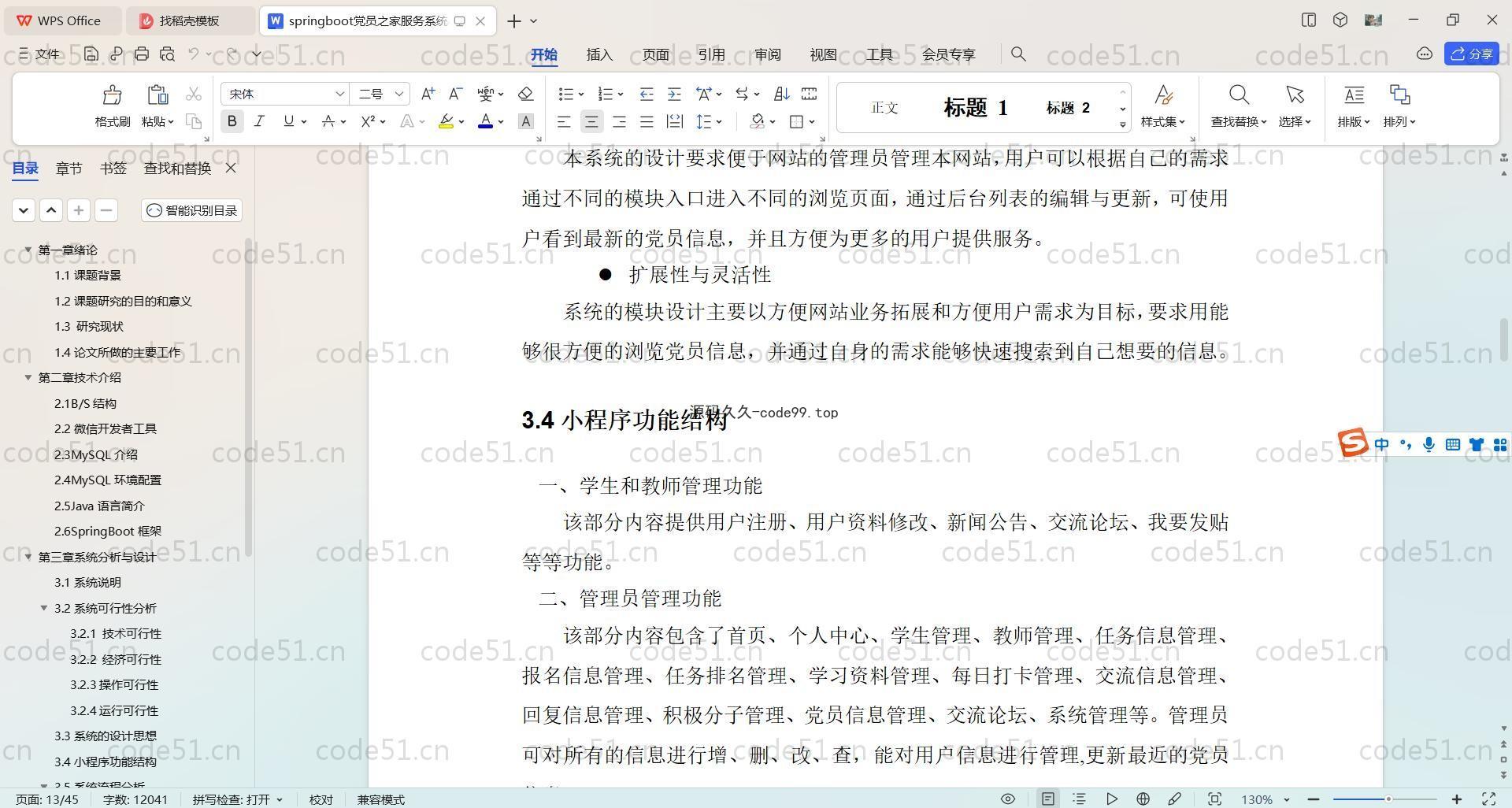
Task: Open the zoom percentage dropdown (130%)
Action: (1286, 799)
